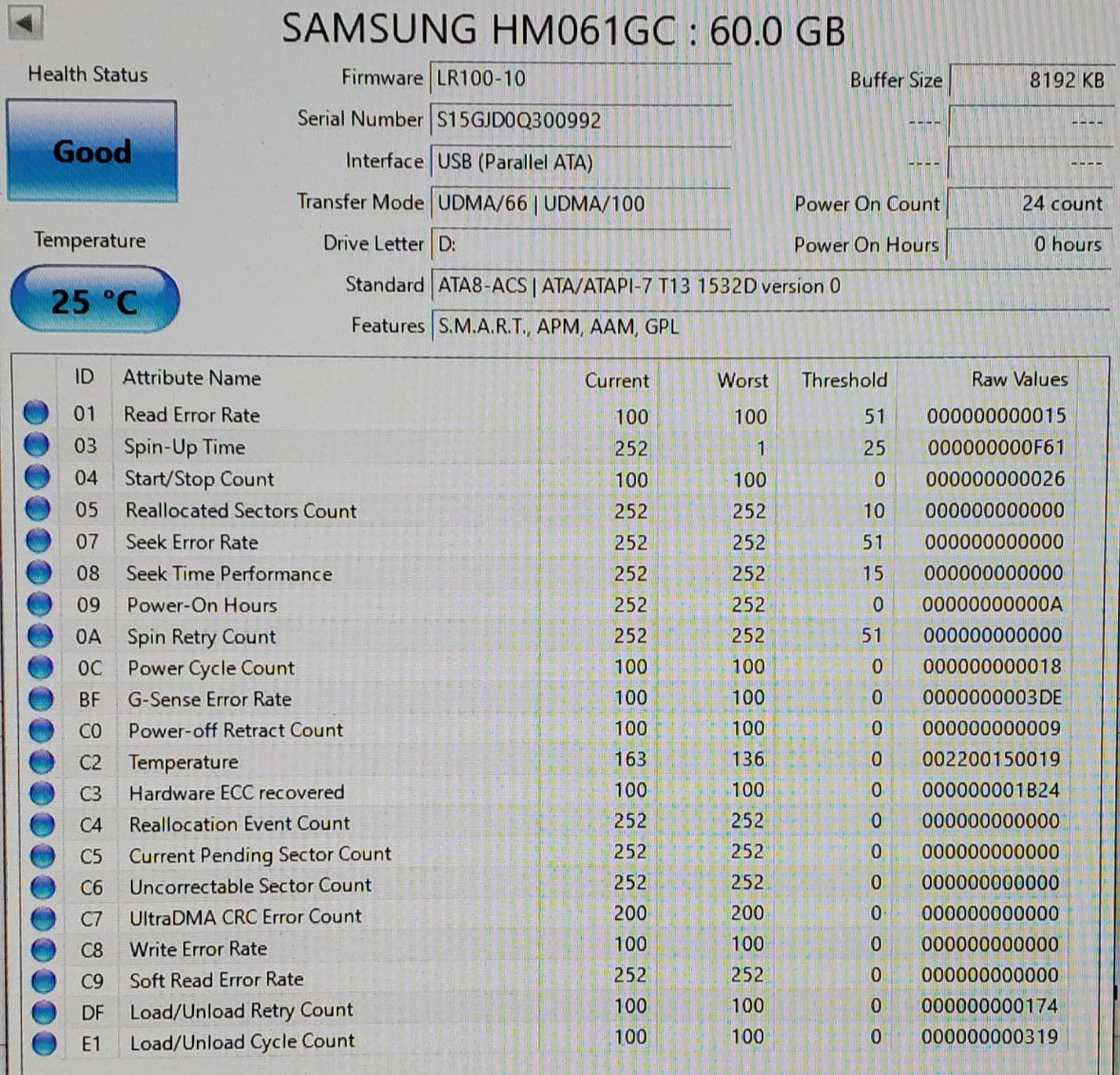Select the Firmware field LR100-10
The width and height of the screenshot is (1120, 1075).
click(x=581, y=79)
